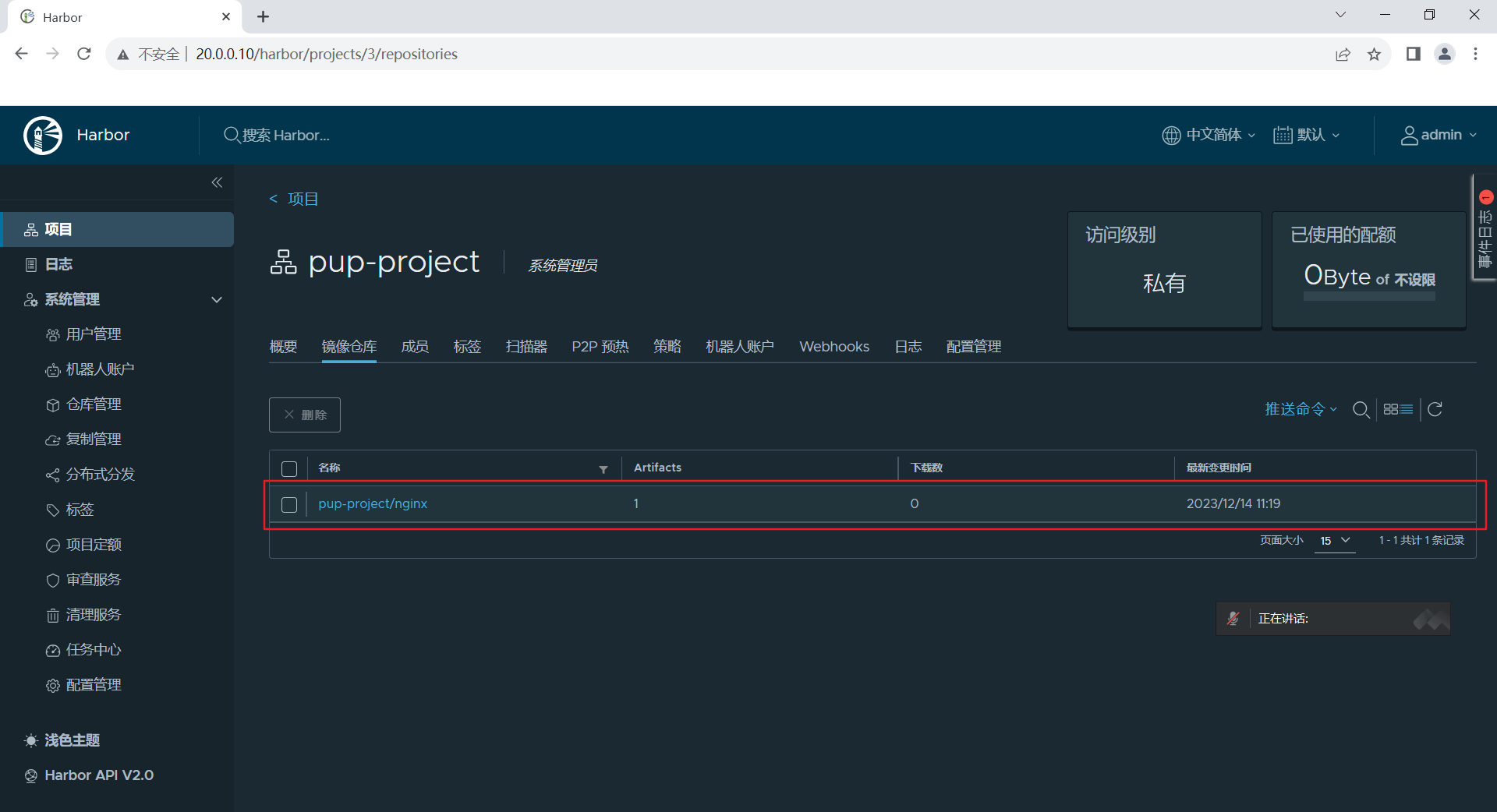Click the 删除 delete button

coord(305,415)
